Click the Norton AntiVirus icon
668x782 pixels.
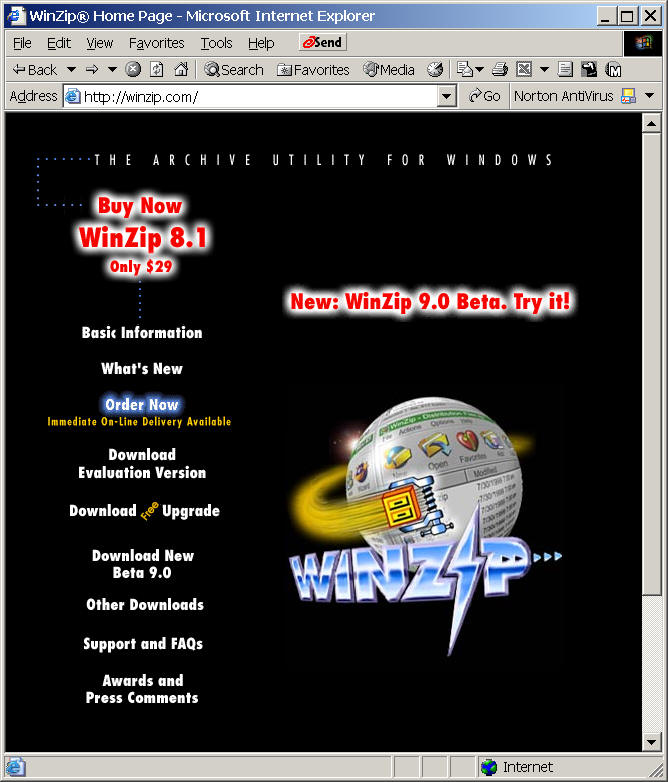coord(628,96)
